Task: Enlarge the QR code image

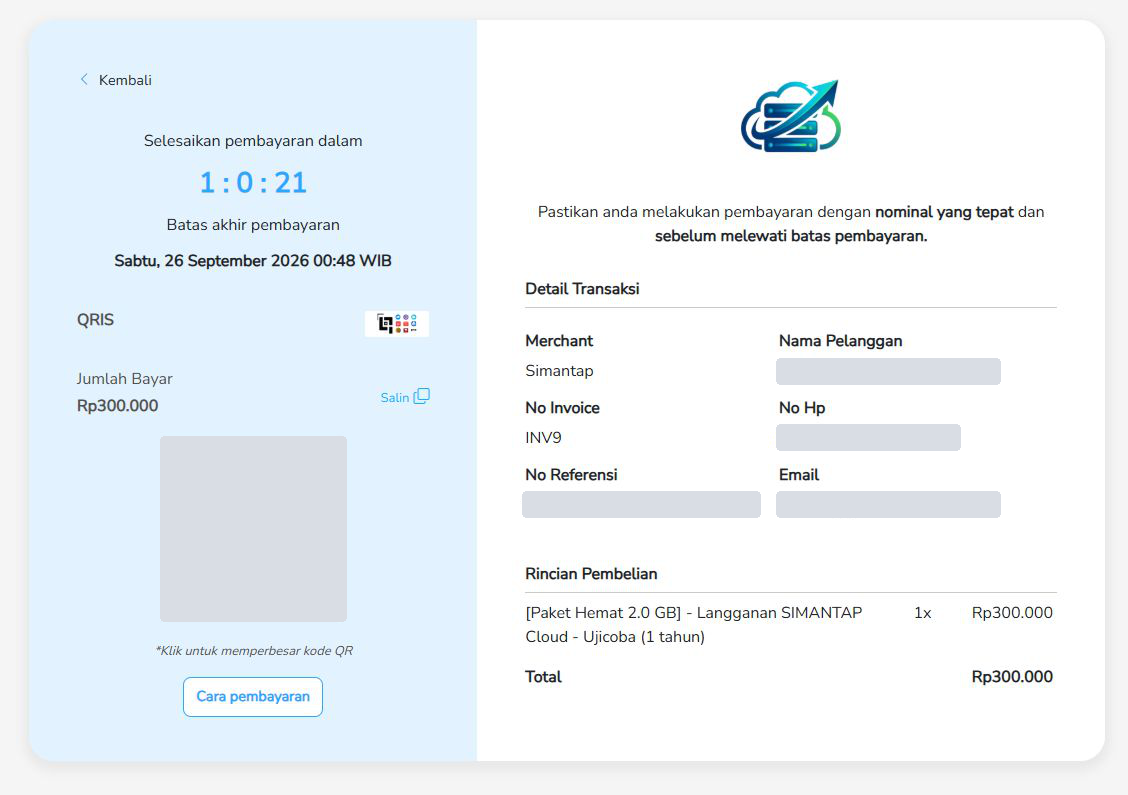Action: pos(253,529)
